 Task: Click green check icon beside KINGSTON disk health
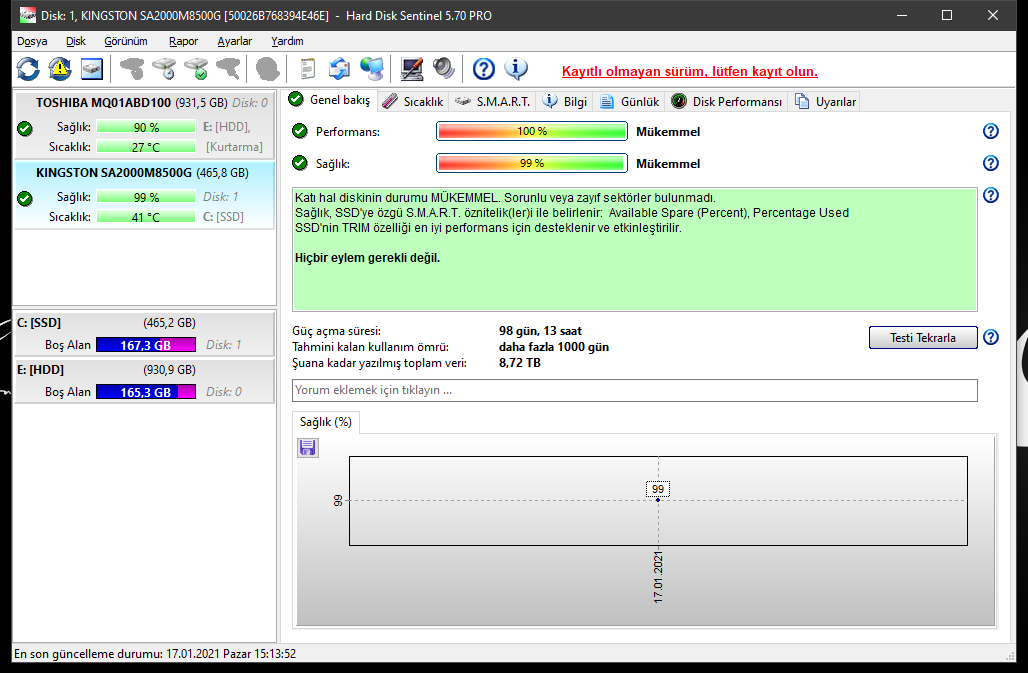(25, 199)
